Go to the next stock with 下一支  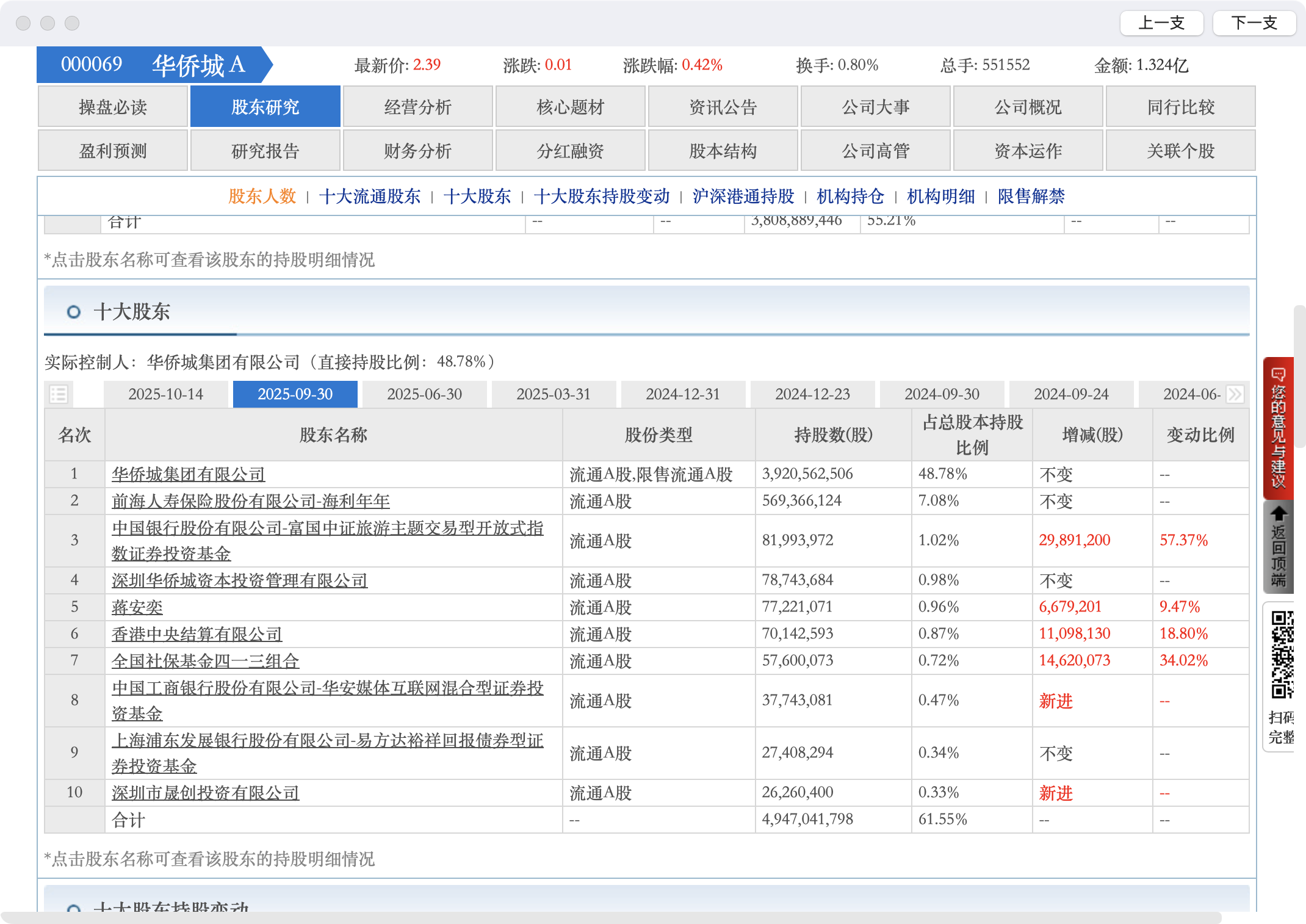pos(1254,23)
